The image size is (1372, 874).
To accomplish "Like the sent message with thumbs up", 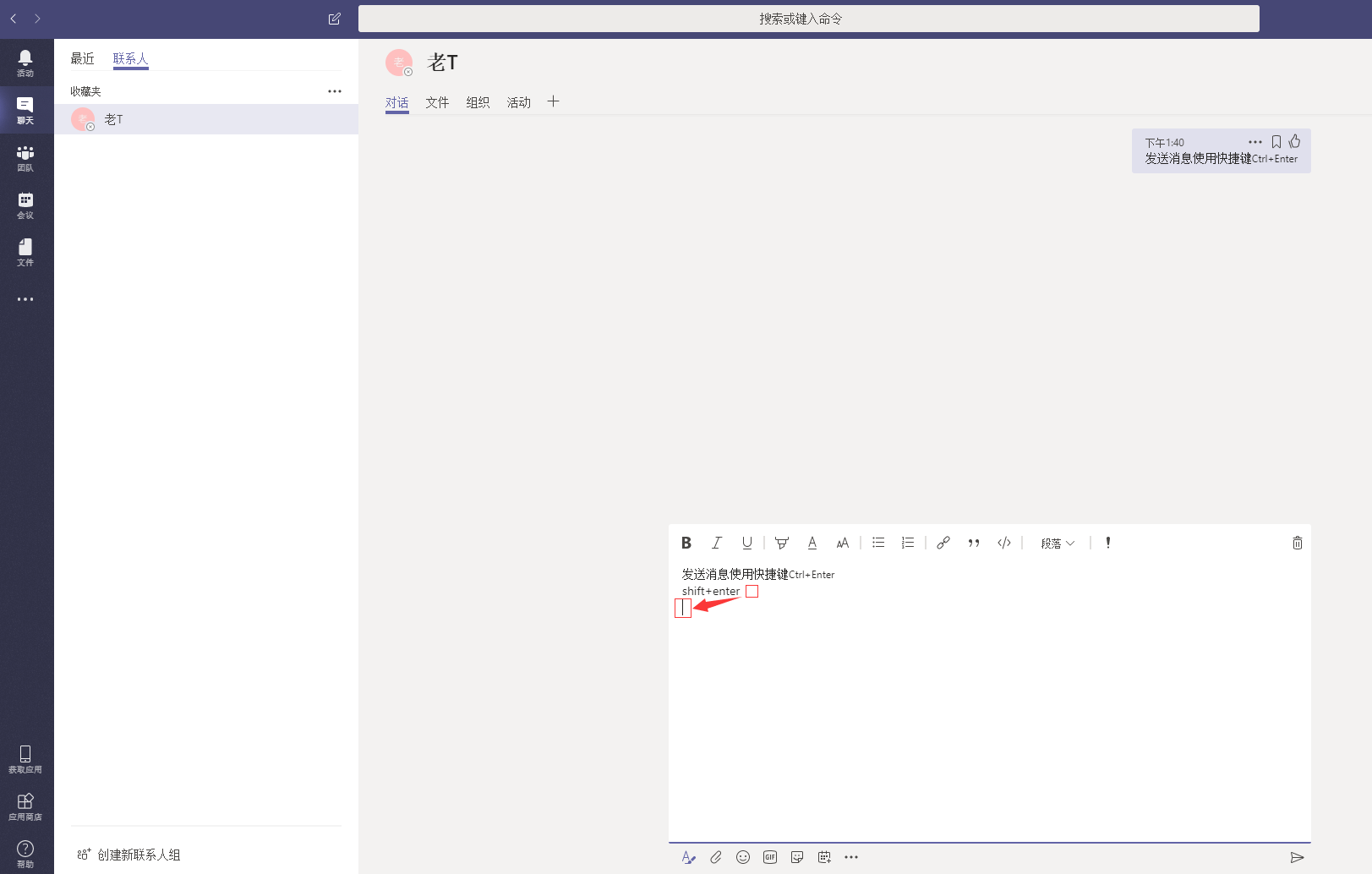I will (1295, 141).
